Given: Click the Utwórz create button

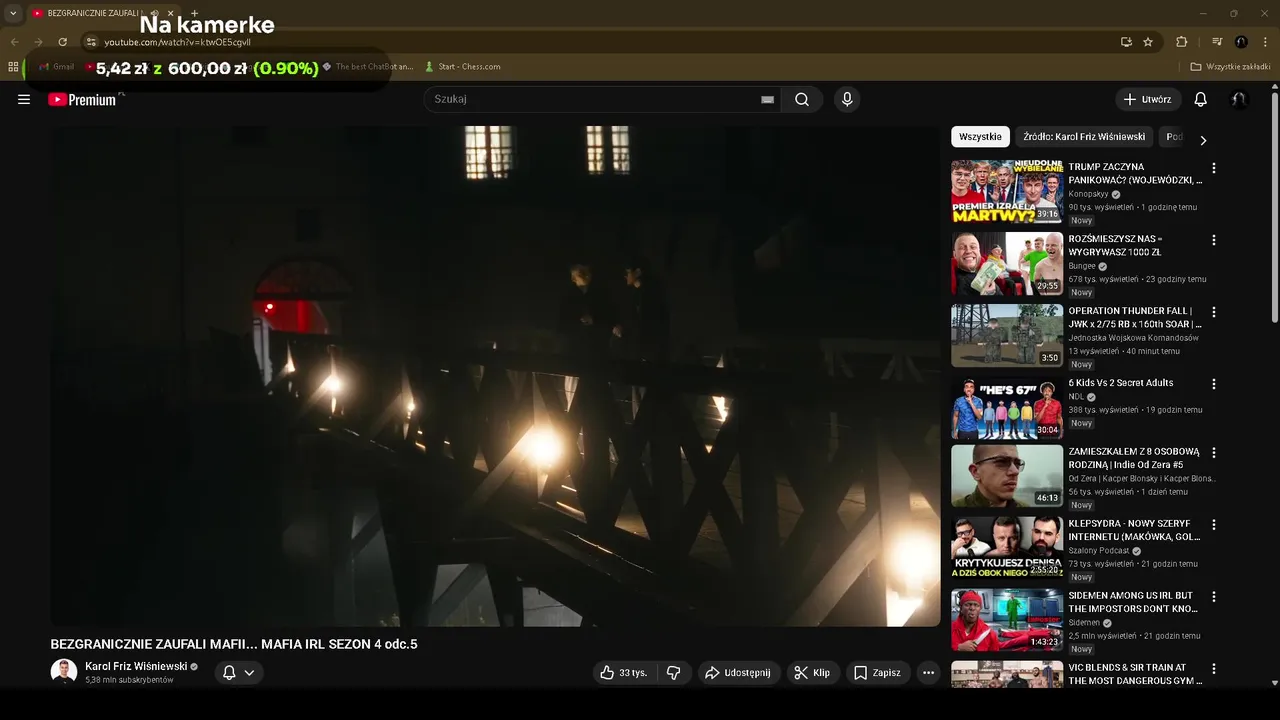Looking at the screenshot, I should pyautogui.click(x=1148, y=99).
